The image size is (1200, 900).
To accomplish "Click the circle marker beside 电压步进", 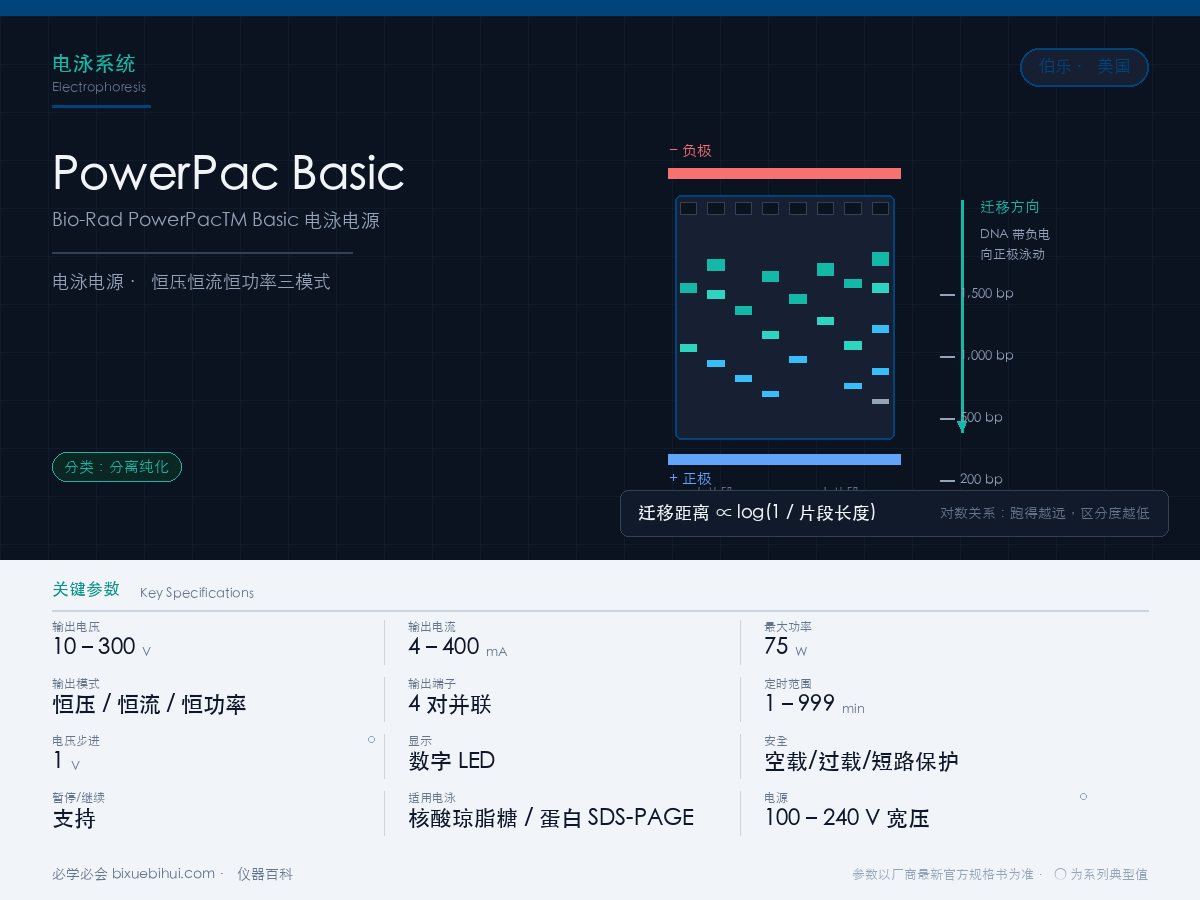I will [x=371, y=740].
